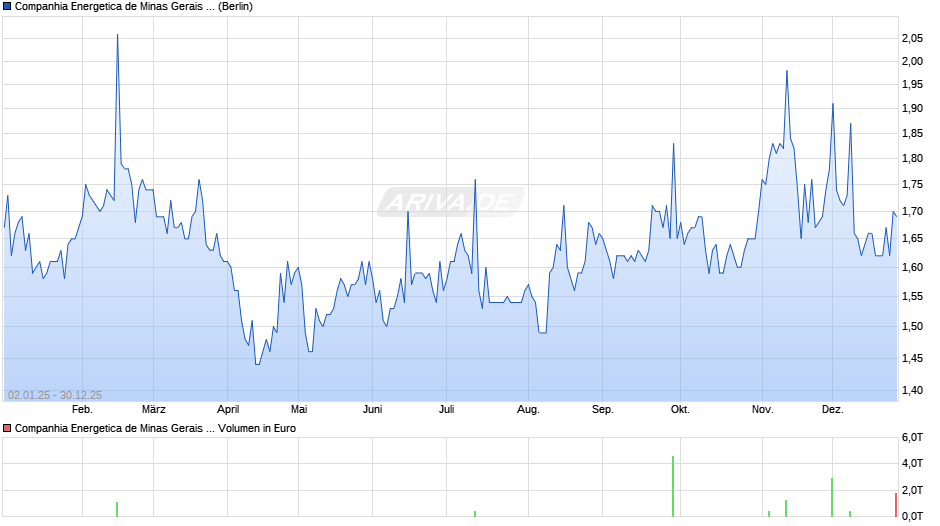Click the 'Sep.' month label

coord(602,410)
